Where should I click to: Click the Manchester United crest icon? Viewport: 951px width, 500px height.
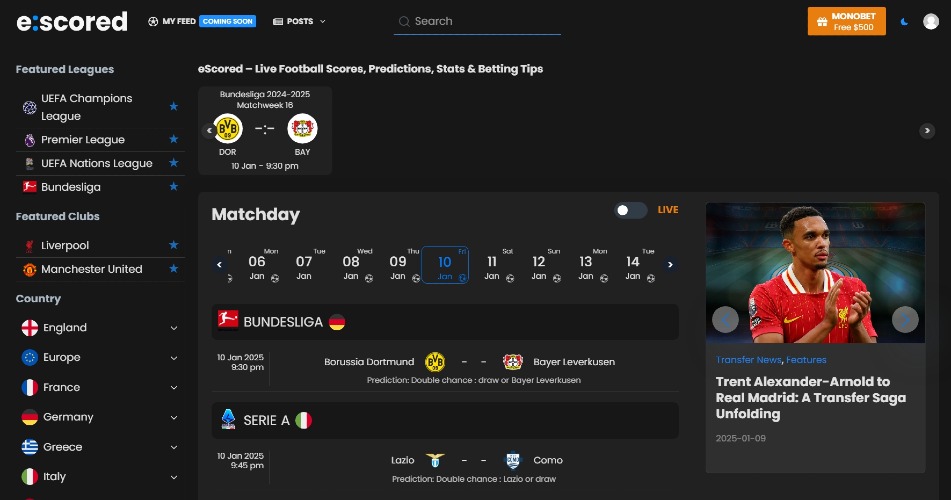pos(29,269)
